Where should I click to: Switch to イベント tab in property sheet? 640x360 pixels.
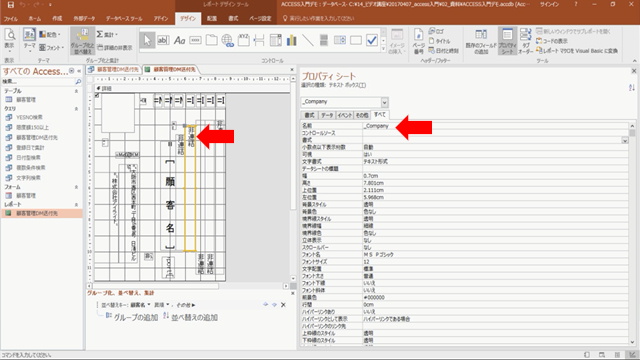(x=344, y=116)
